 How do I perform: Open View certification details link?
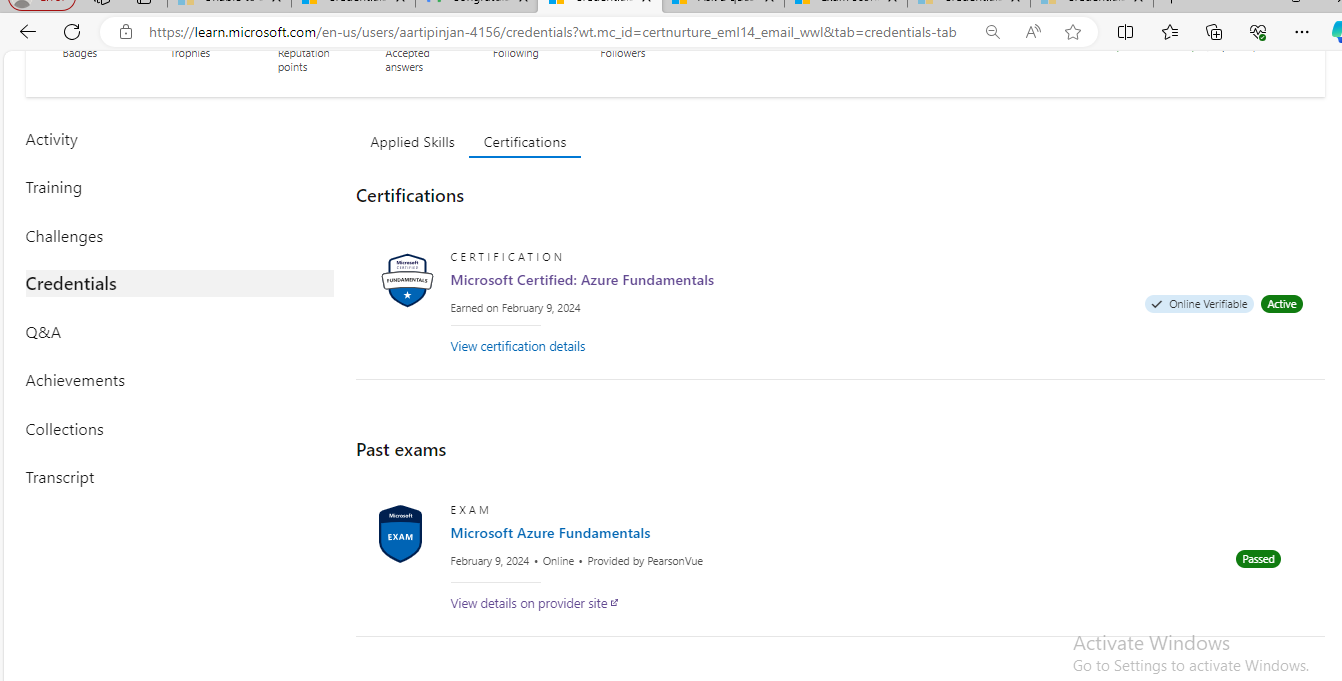pyautogui.click(x=517, y=346)
